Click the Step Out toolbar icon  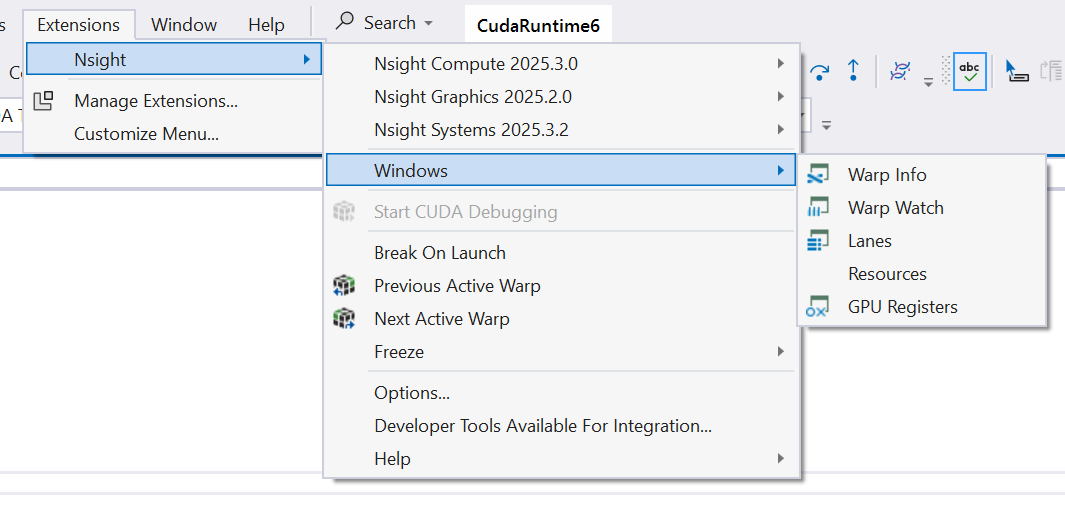pyautogui.click(x=853, y=71)
